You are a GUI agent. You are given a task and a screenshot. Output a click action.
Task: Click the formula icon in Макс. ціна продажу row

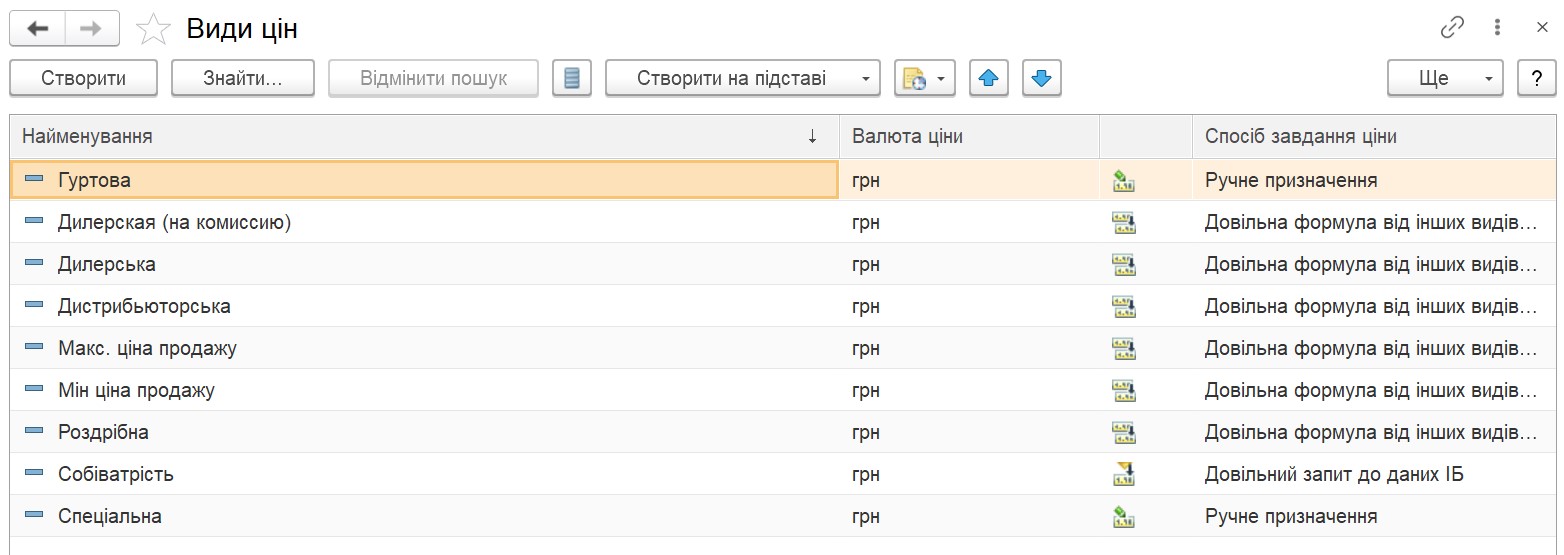pyautogui.click(x=1124, y=349)
